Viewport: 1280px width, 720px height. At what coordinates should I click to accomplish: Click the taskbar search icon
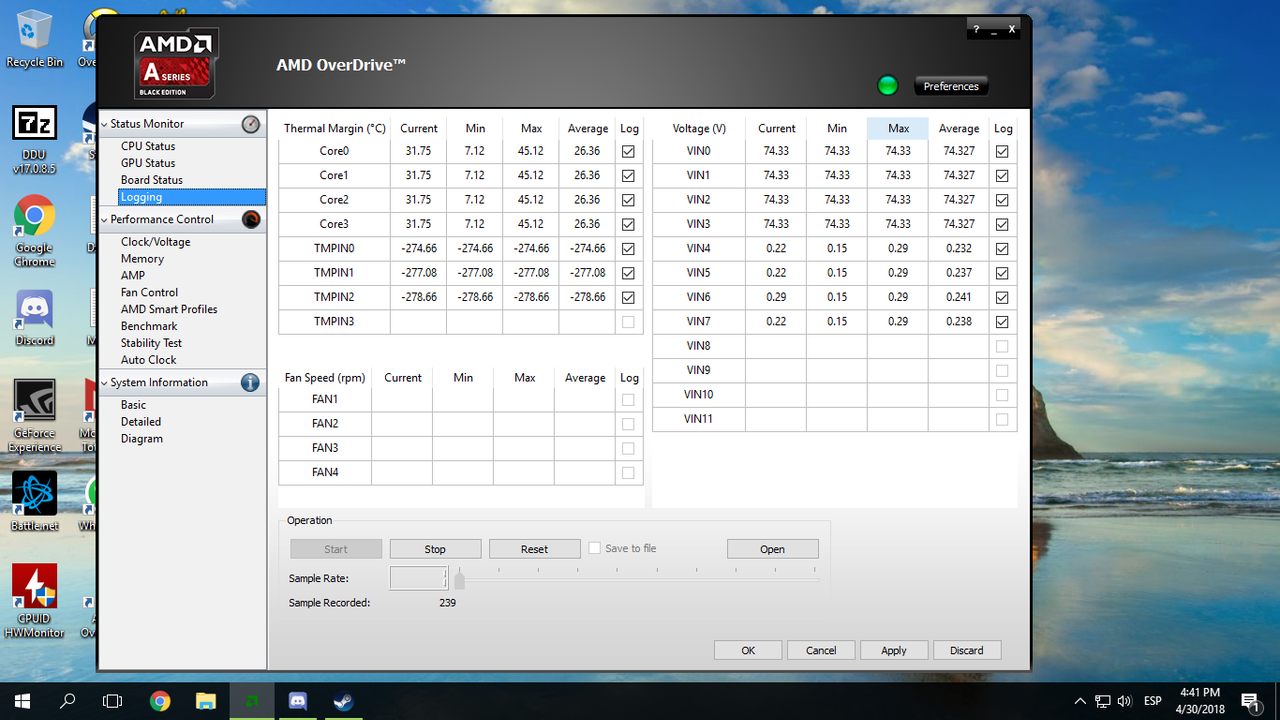[x=68, y=701]
